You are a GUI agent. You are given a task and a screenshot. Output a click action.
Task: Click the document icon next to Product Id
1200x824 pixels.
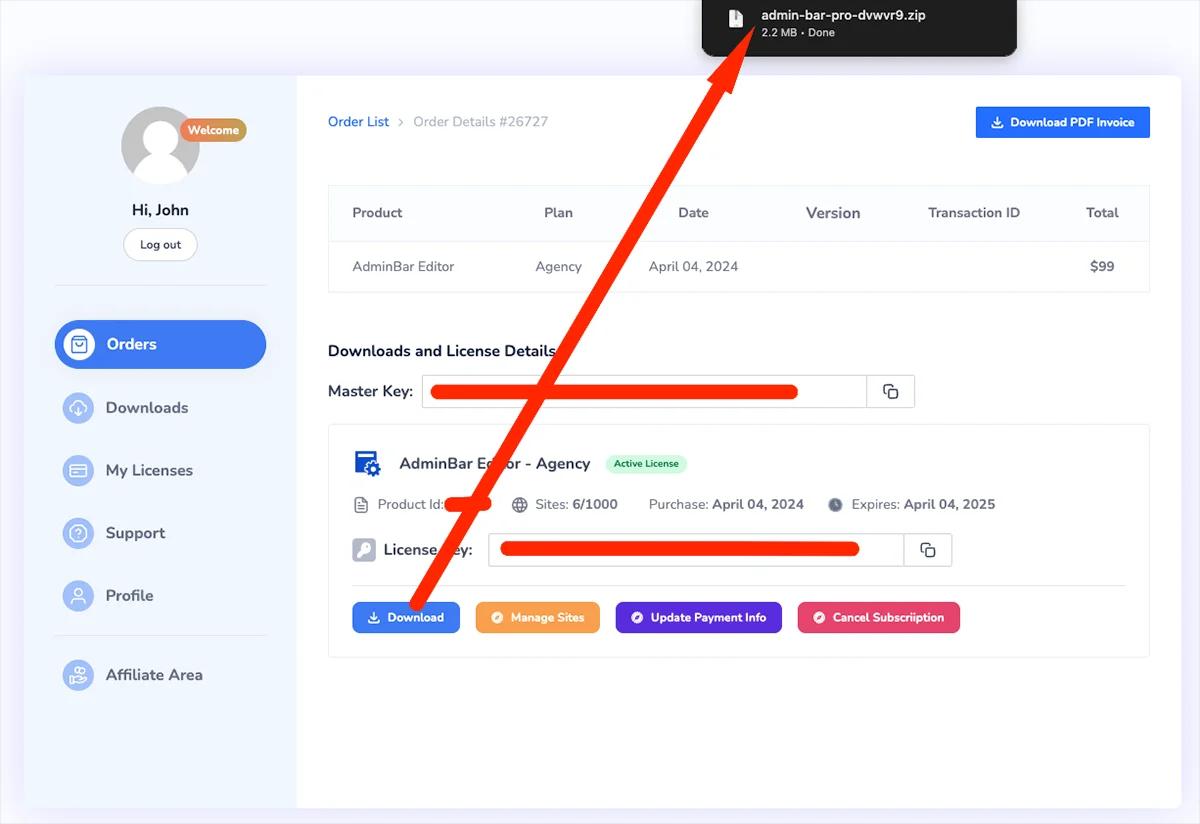click(x=361, y=504)
